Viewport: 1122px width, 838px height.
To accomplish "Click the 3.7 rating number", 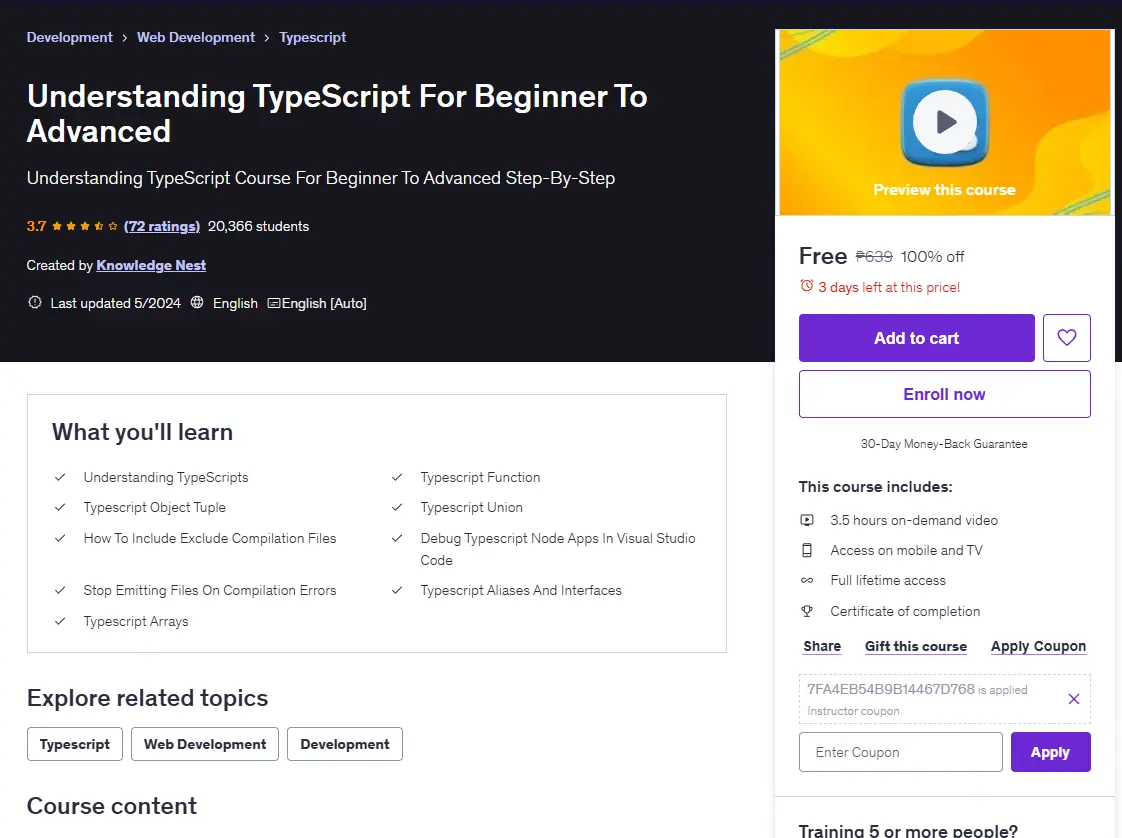I will 36,226.
